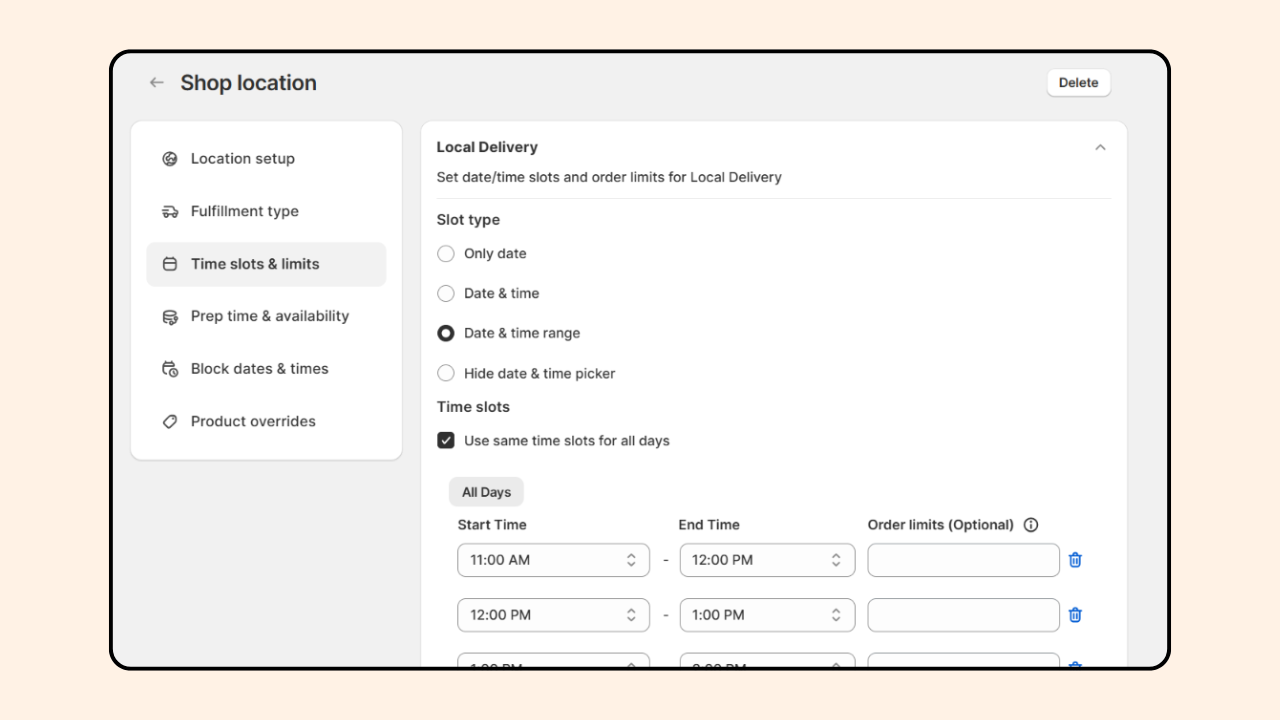This screenshot has width=1280, height=720.
Task: Click the Time slots heading
Action: [x=473, y=407]
